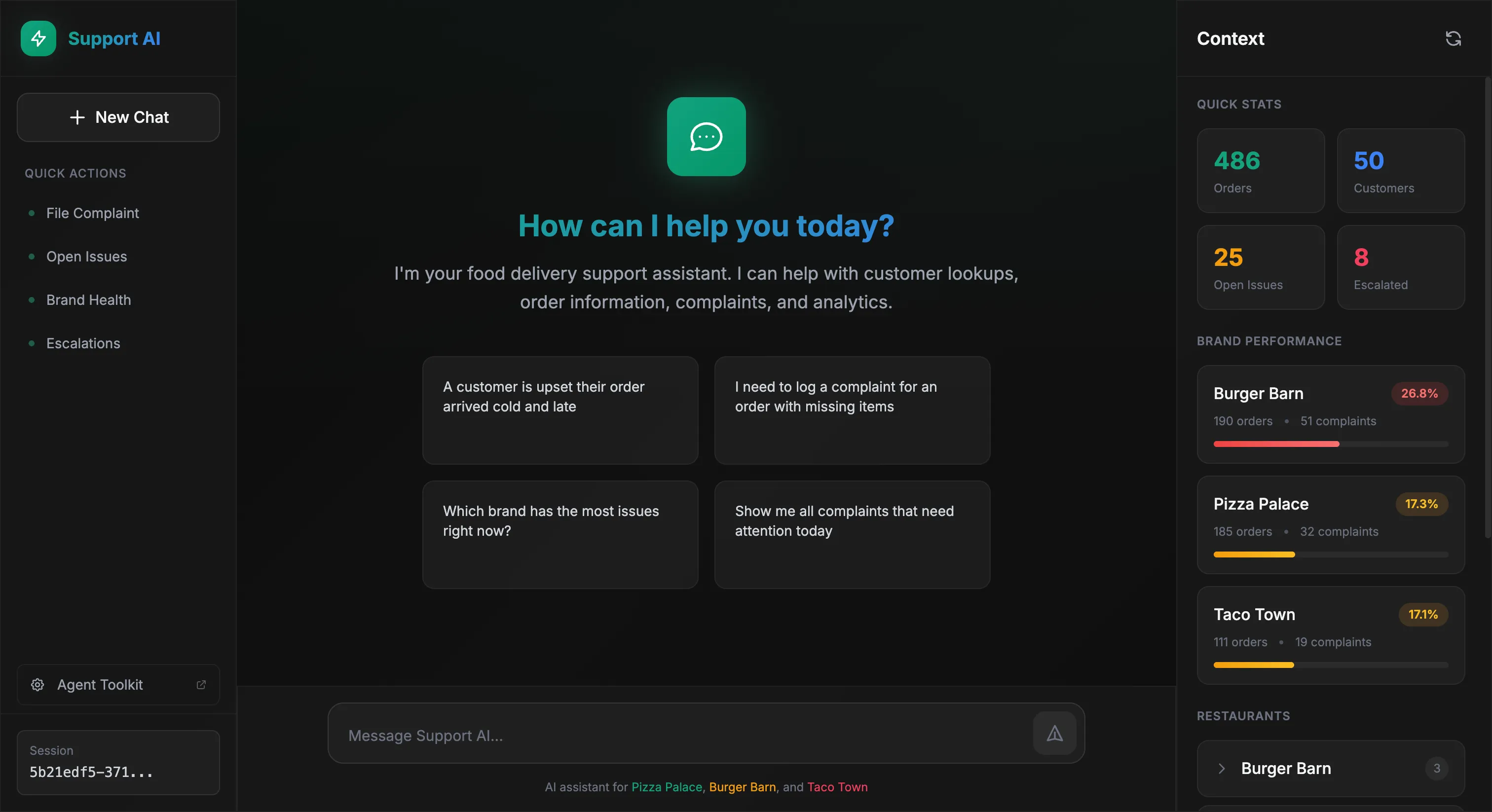Viewport: 1492px width, 812px height.
Task: Open Escalations from Quick Actions
Action: [83, 343]
